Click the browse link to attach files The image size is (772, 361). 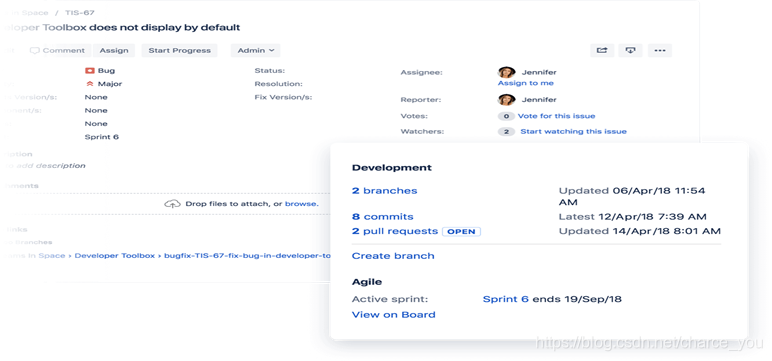(301, 203)
